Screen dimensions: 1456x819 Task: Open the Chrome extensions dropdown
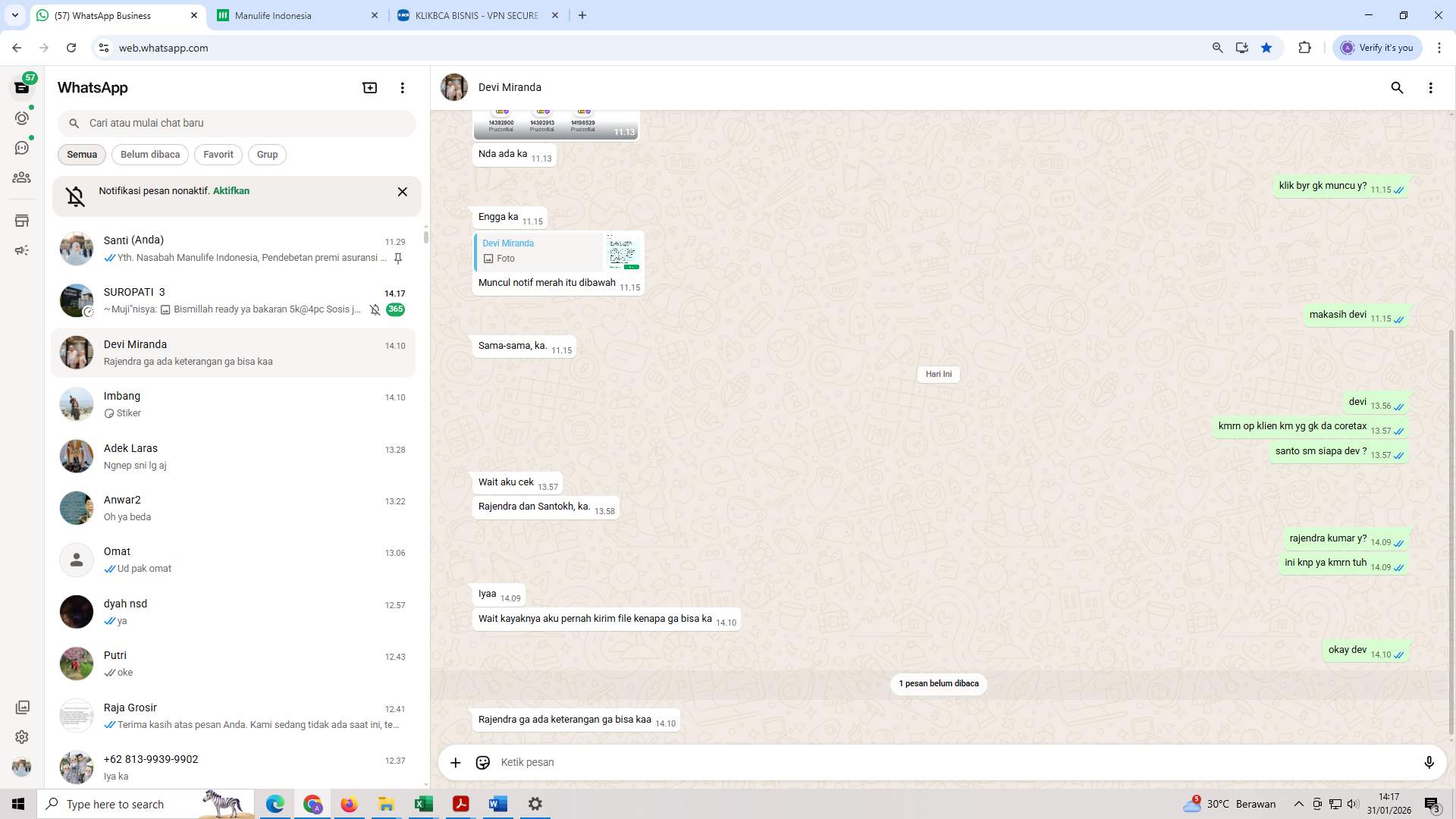click(1304, 47)
